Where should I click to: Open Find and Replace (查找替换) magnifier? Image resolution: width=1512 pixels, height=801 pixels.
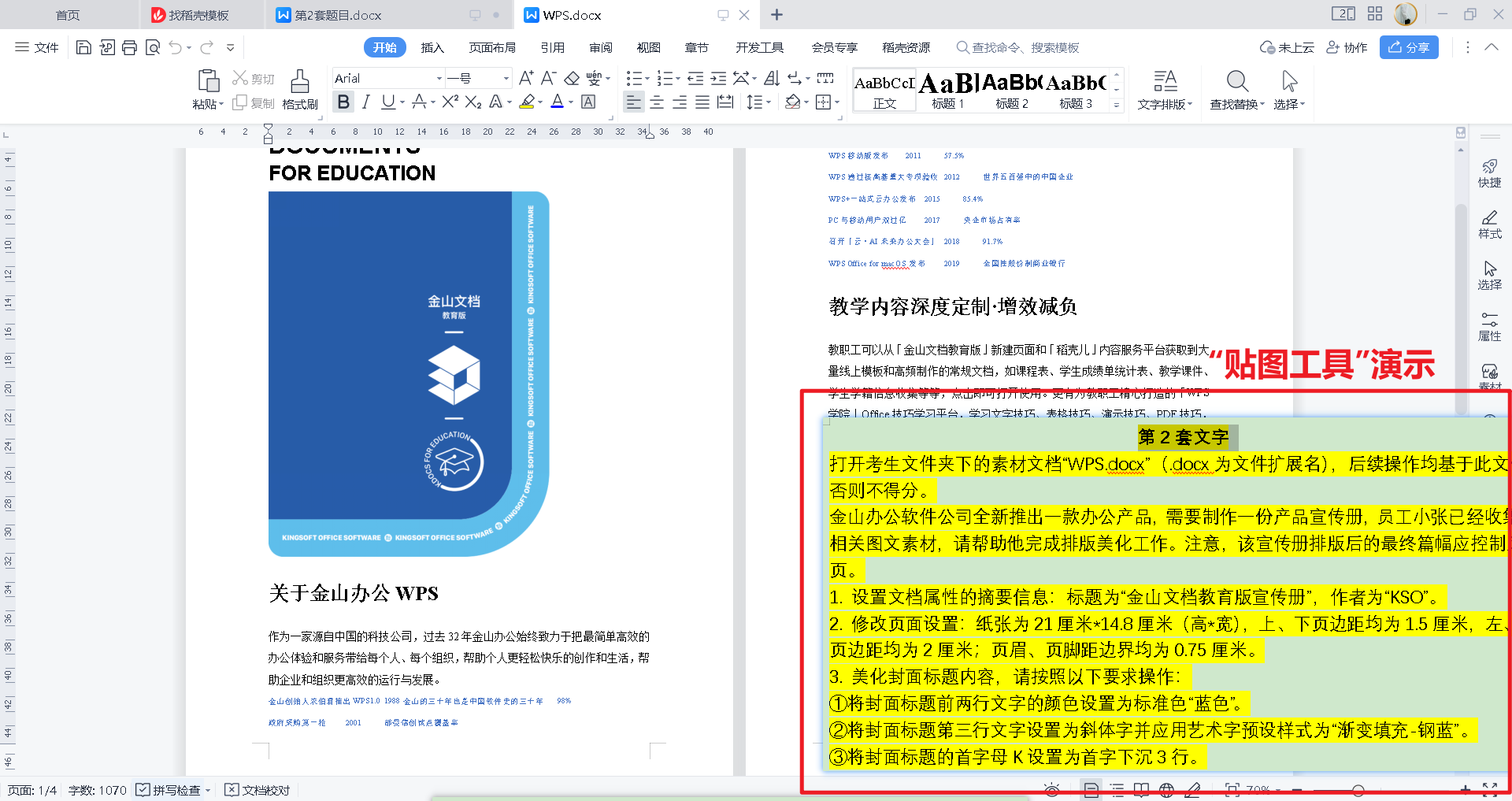click(x=1237, y=80)
